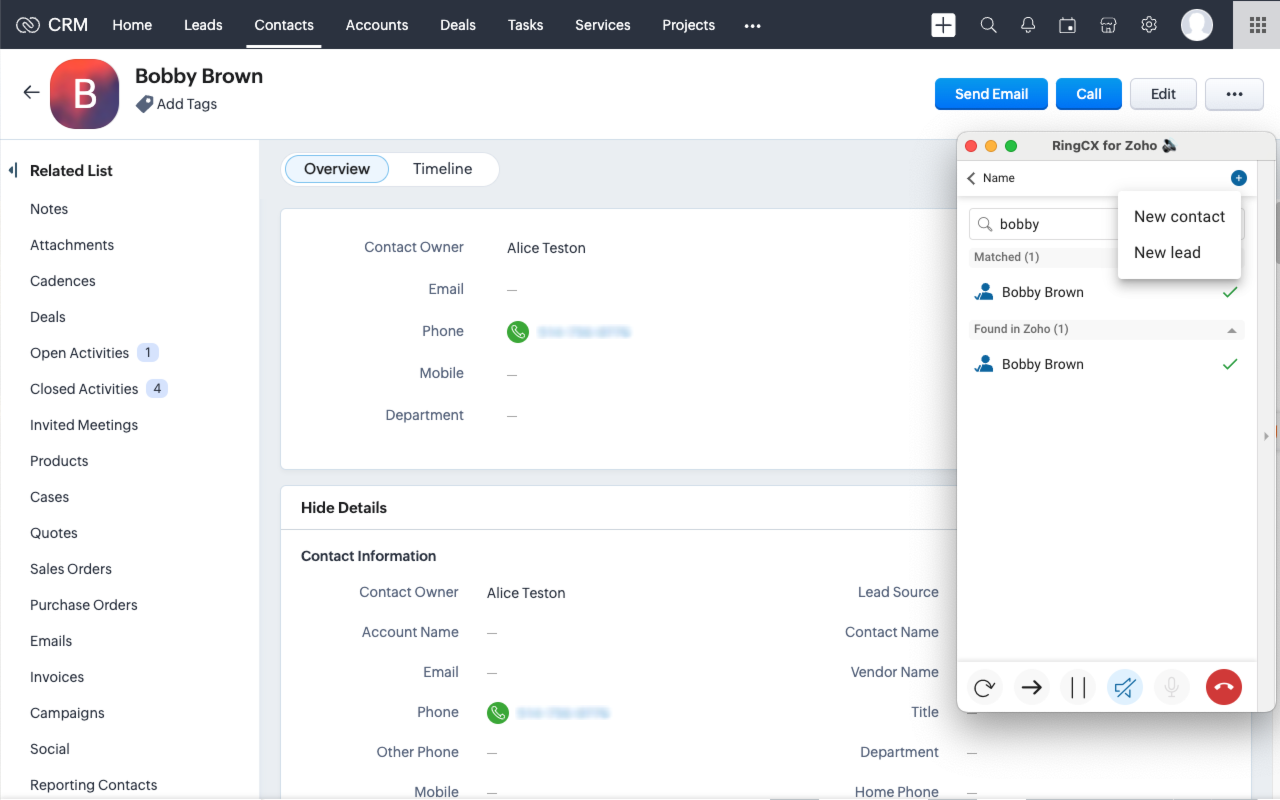Collapse the Found in Zoho section
Image resolution: width=1280 pixels, height=800 pixels.
pos(1232,330)
